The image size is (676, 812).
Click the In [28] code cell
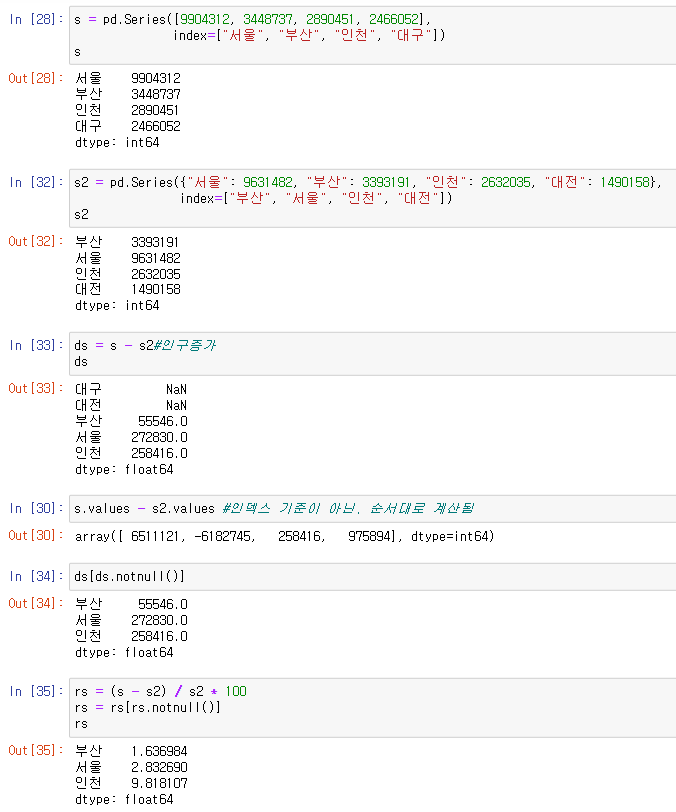[372, 36]
